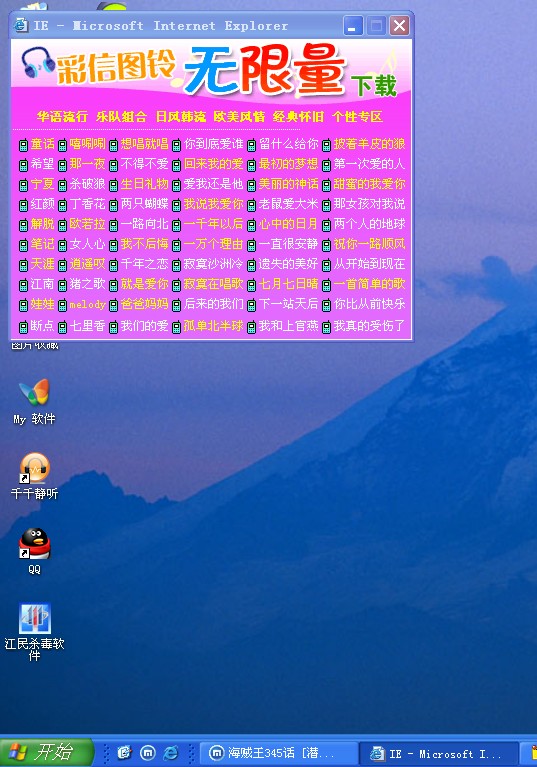Launch 千千静听 music player shortcut
The height and width of the screenshot is (767, 537).
click(34, 476)
